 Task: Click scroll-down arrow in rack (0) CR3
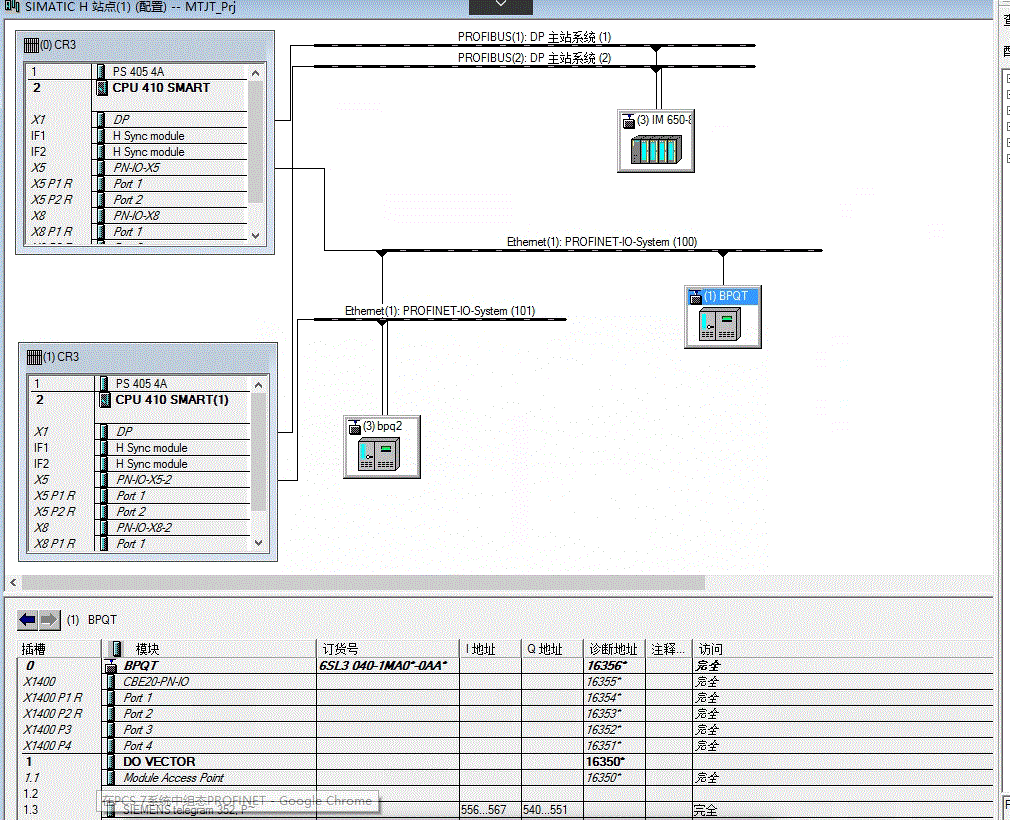[x=255, y=236]
